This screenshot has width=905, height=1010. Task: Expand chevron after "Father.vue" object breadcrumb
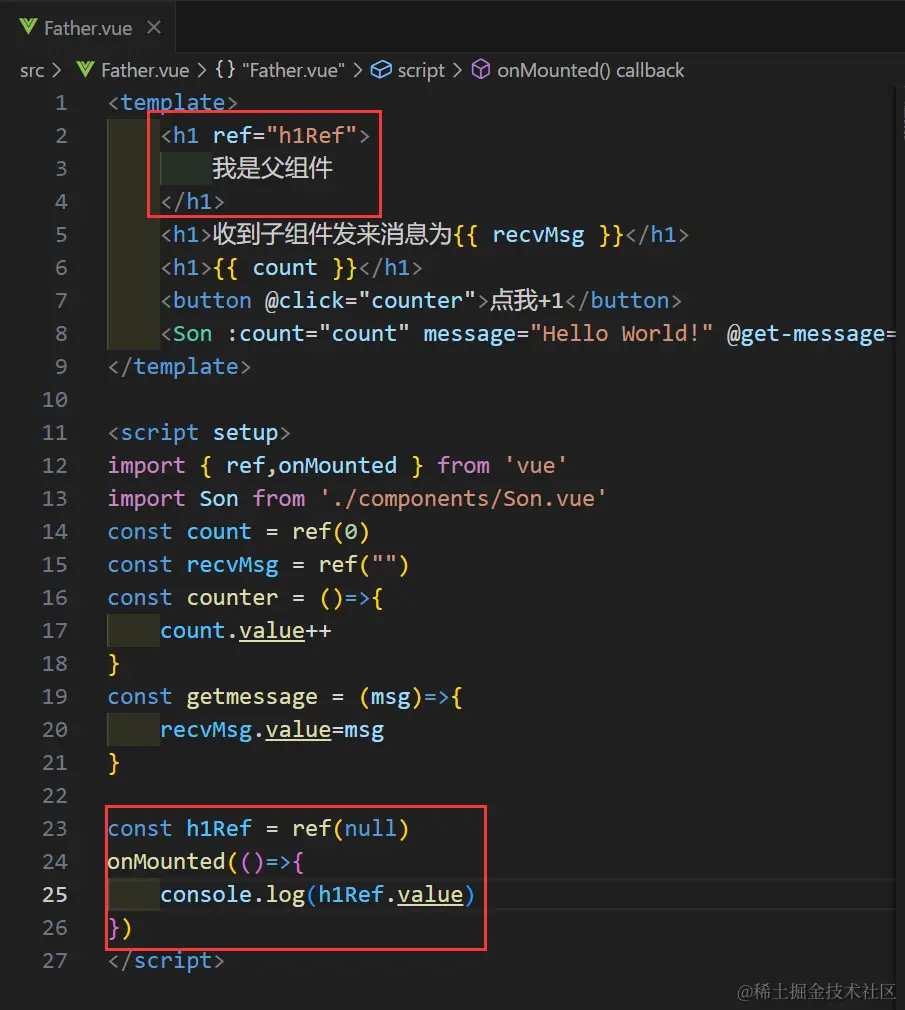[x=357, y=70]
